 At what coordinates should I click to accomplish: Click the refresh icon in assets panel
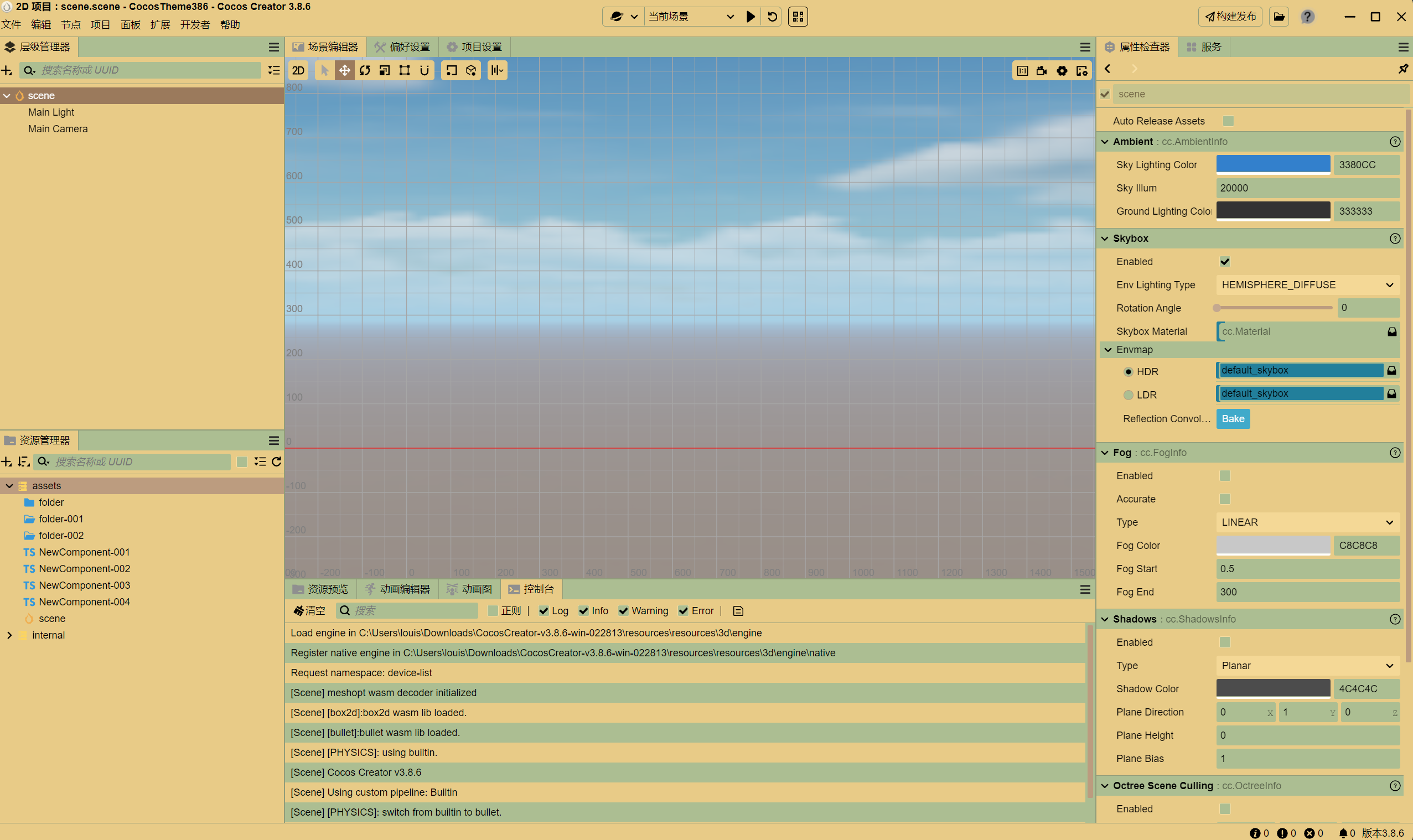[276, 462]
